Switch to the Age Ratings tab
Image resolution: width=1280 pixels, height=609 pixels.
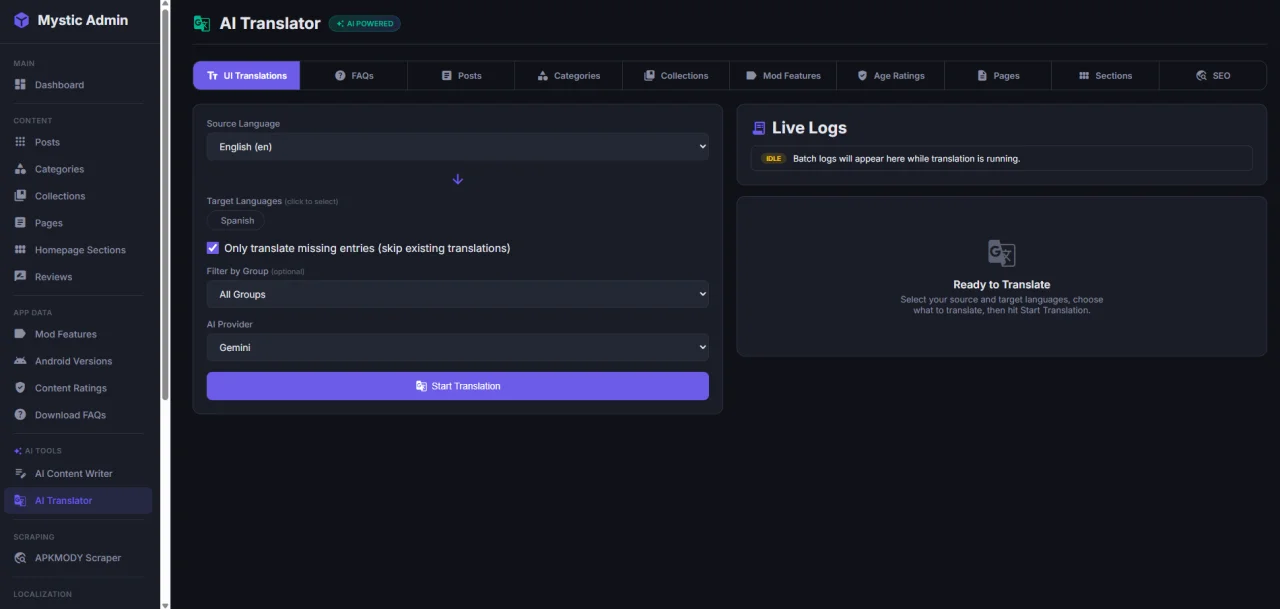coord(891,76)
